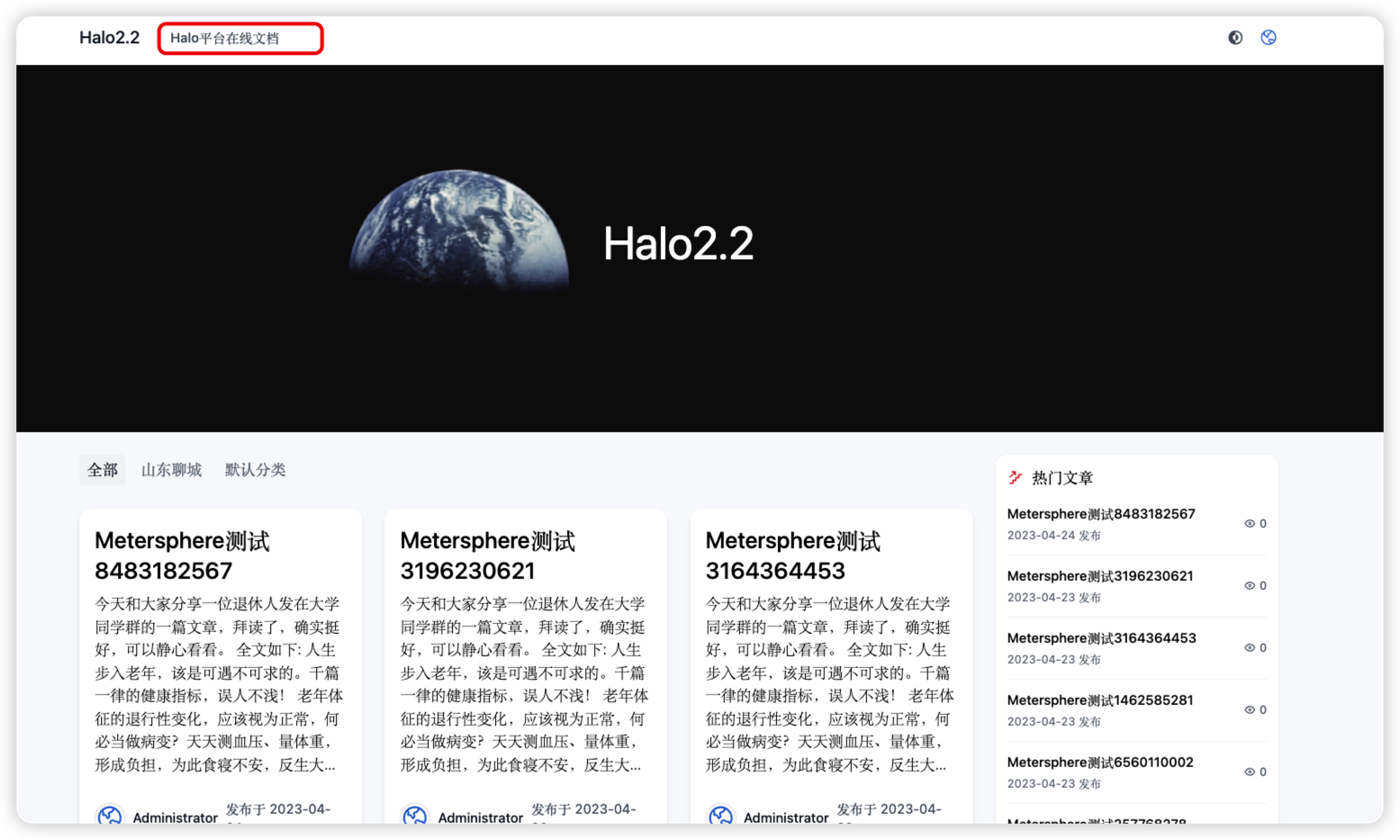This screenshot has height=840, width=1400.
Task: Click the Earth banner image
Action: point(458,230)
